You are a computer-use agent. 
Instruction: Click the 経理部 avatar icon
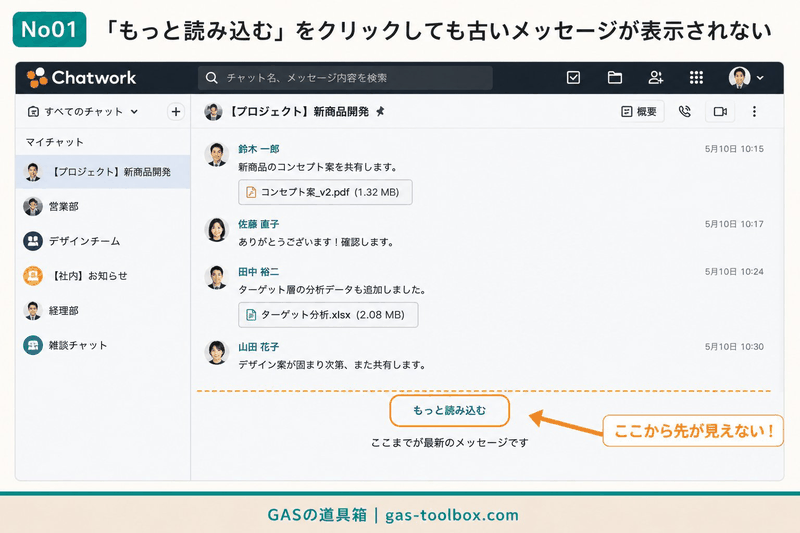33,311
